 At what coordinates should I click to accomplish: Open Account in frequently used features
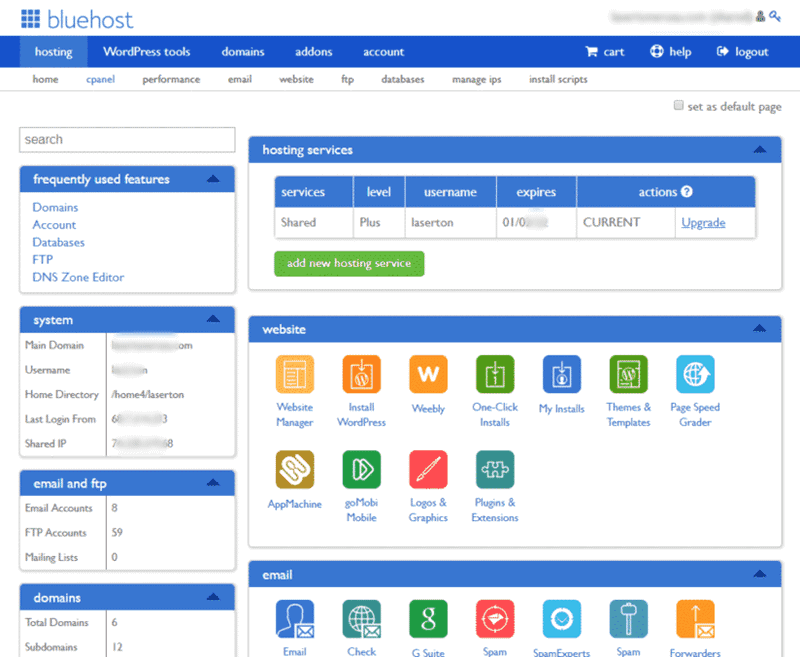tap(54, 224)
